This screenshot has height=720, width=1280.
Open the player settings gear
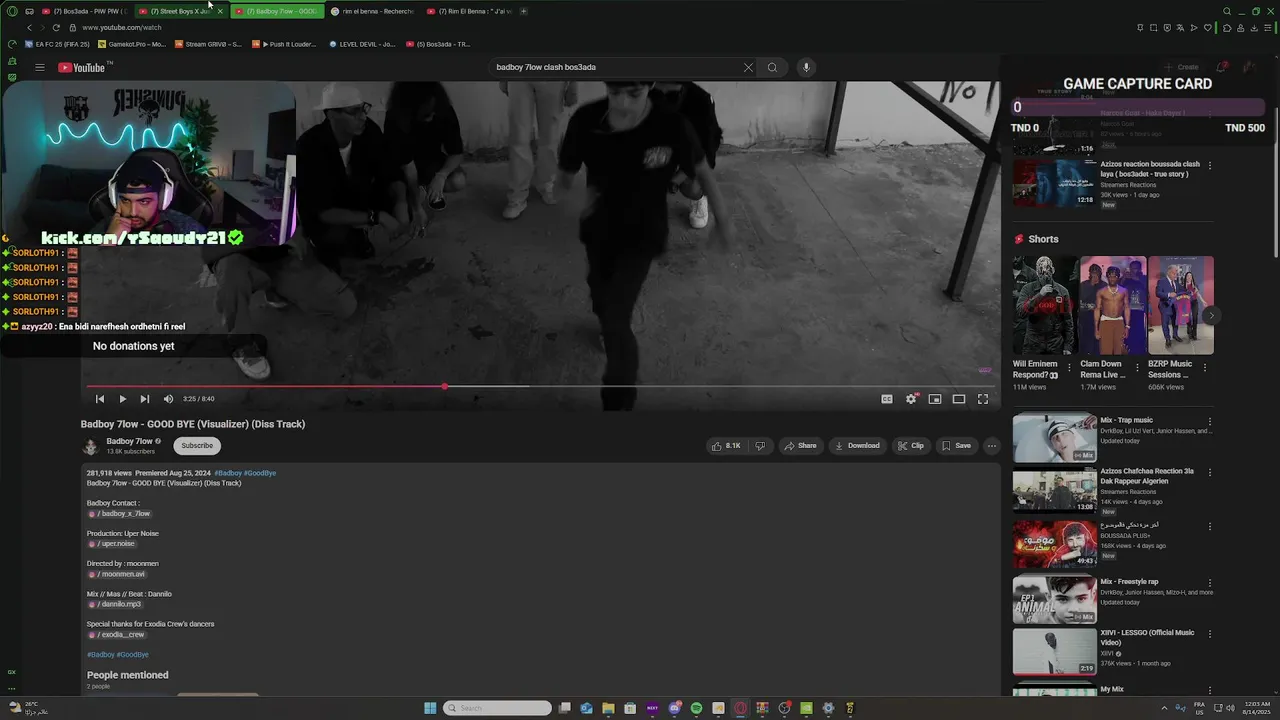pos(911,399)
